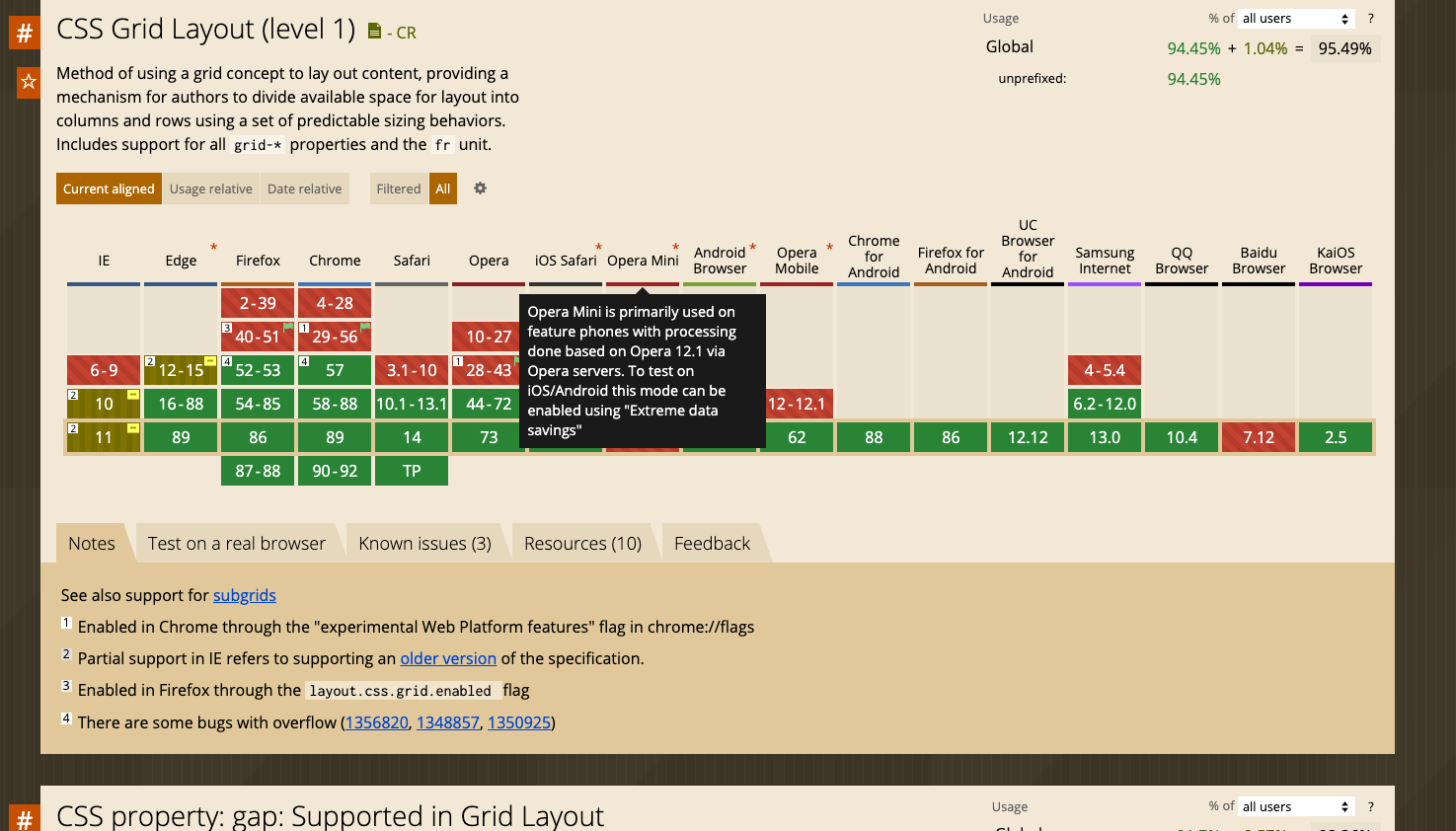Switch to Usage relative view
Image resolution: width=1456 pixels, height=831 pixels.
click(210, 189)
